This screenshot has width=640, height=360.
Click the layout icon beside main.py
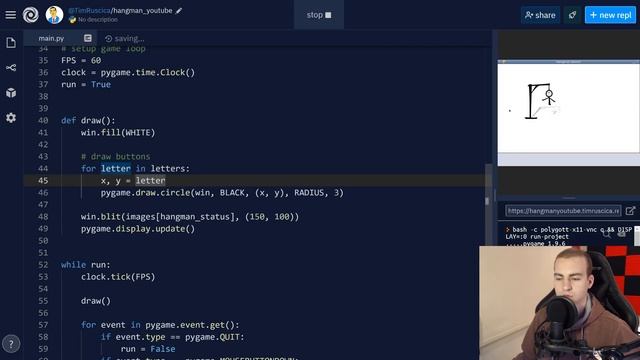tap(88, 38)
